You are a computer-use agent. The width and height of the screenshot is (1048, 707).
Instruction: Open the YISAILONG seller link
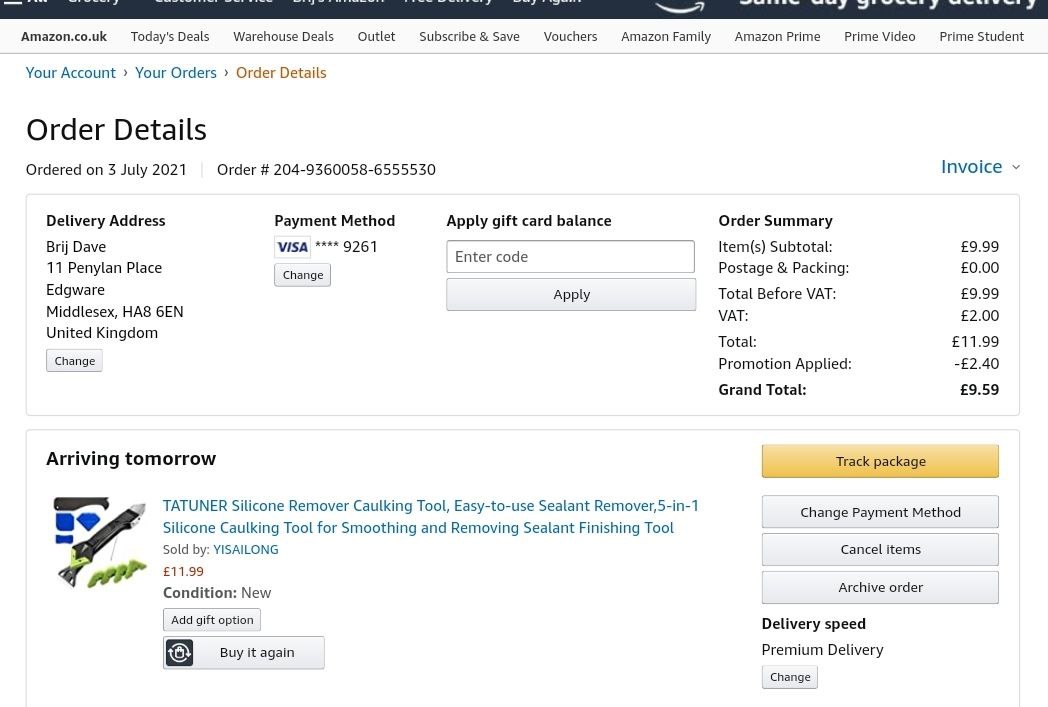click(x=245, y=549)
